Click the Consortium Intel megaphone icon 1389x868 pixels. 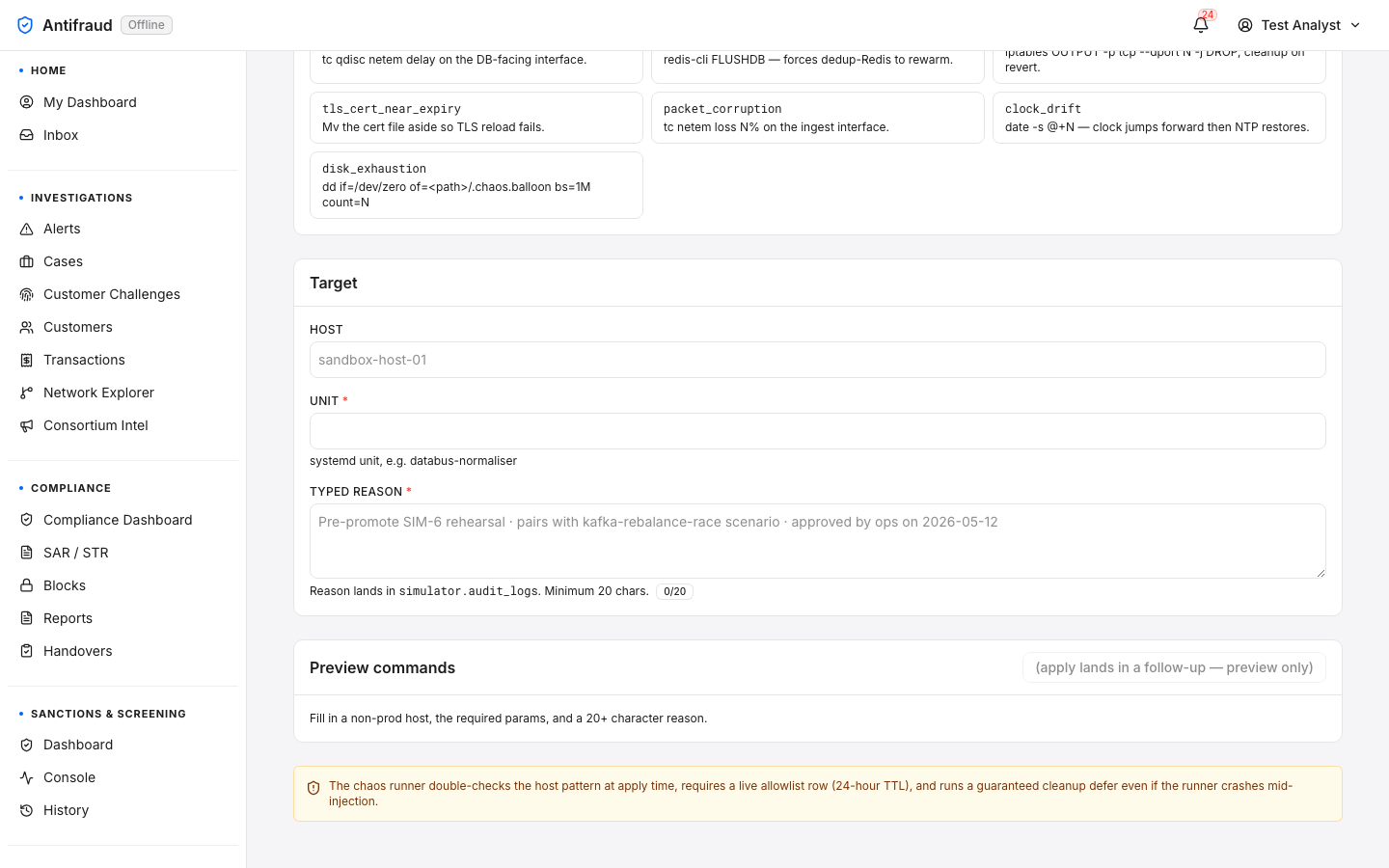coord(27,425)
